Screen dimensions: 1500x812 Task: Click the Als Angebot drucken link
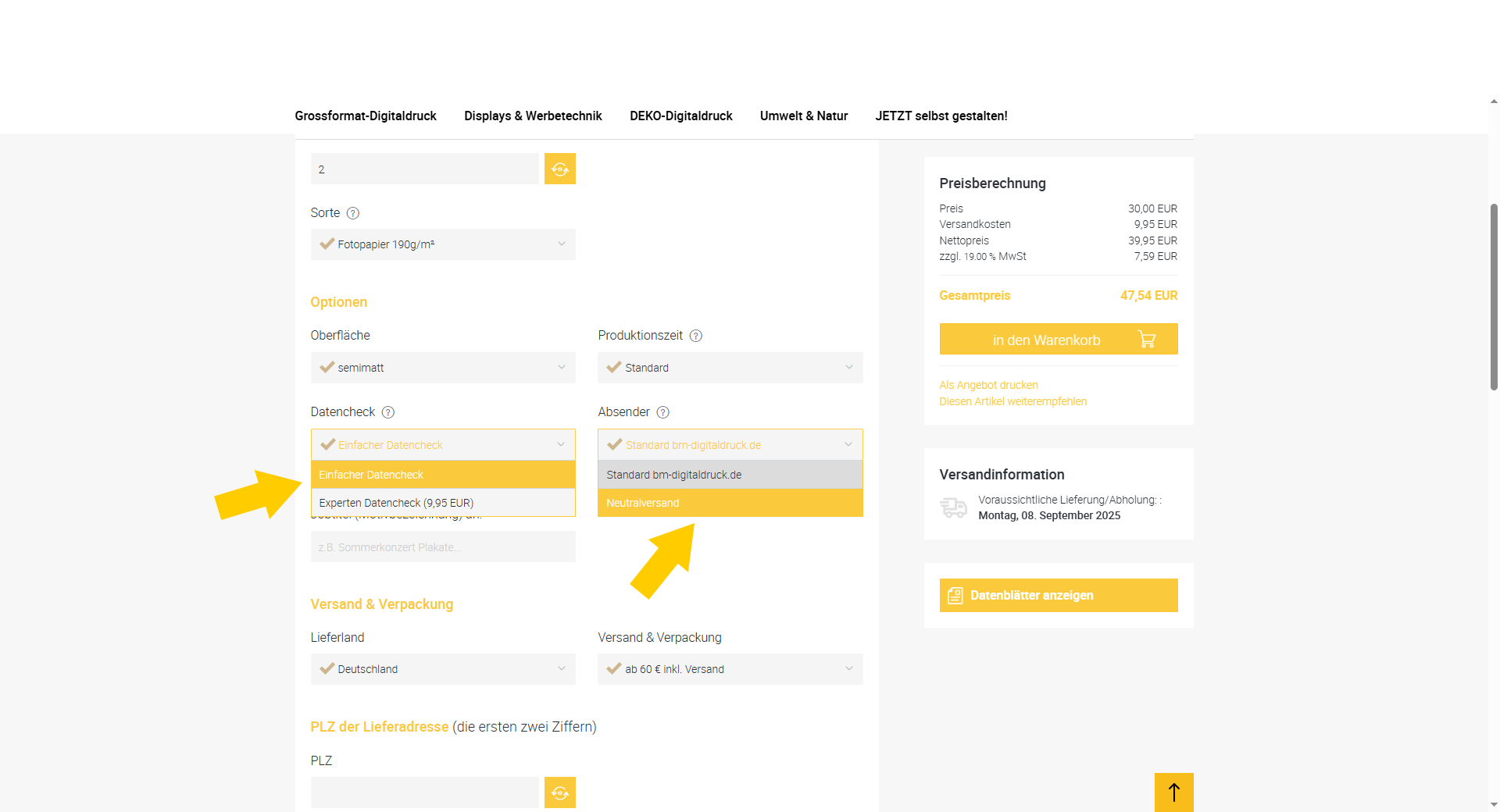988,385
